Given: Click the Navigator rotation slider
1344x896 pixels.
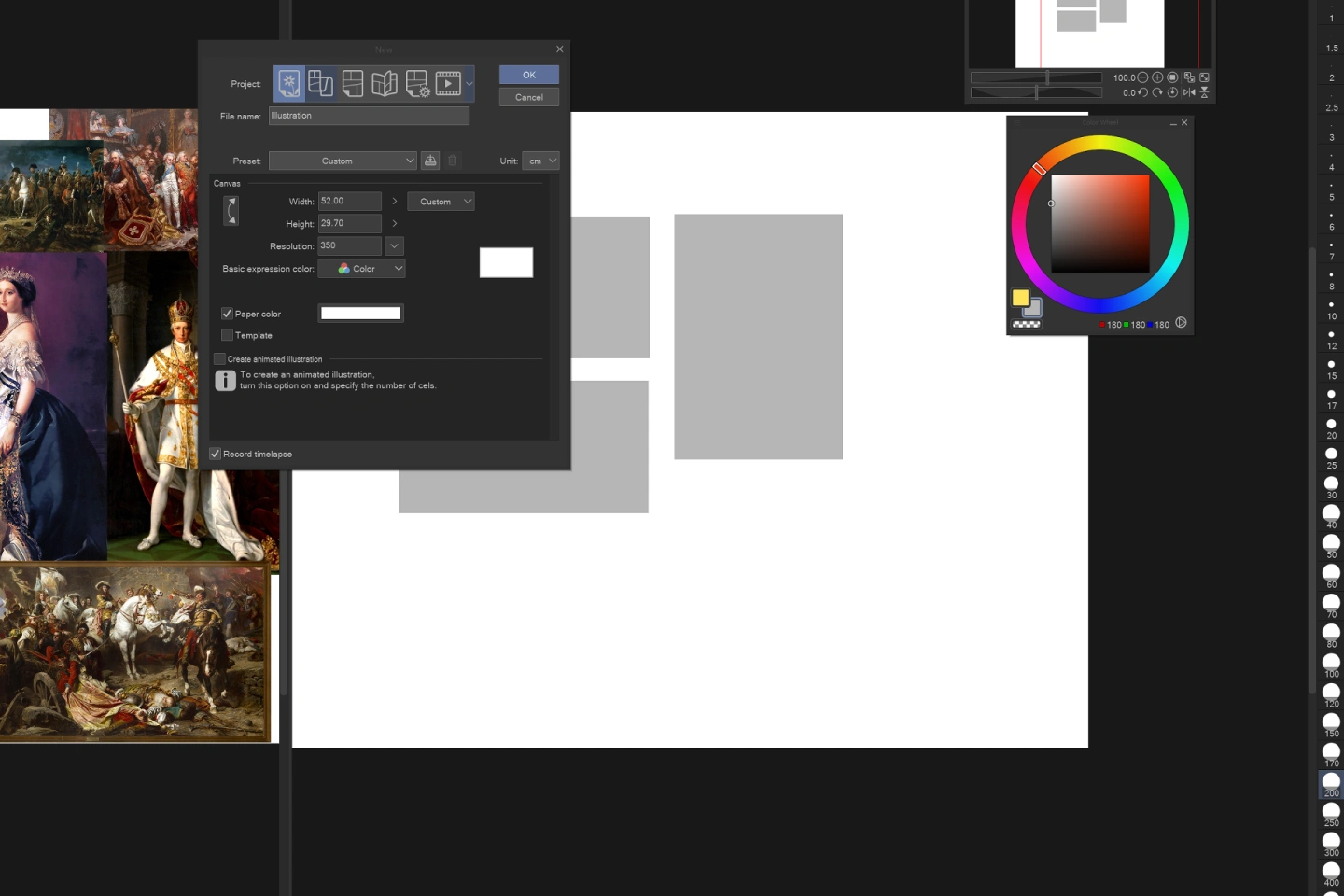Looking at the screenshot, I should [1036, 92].
